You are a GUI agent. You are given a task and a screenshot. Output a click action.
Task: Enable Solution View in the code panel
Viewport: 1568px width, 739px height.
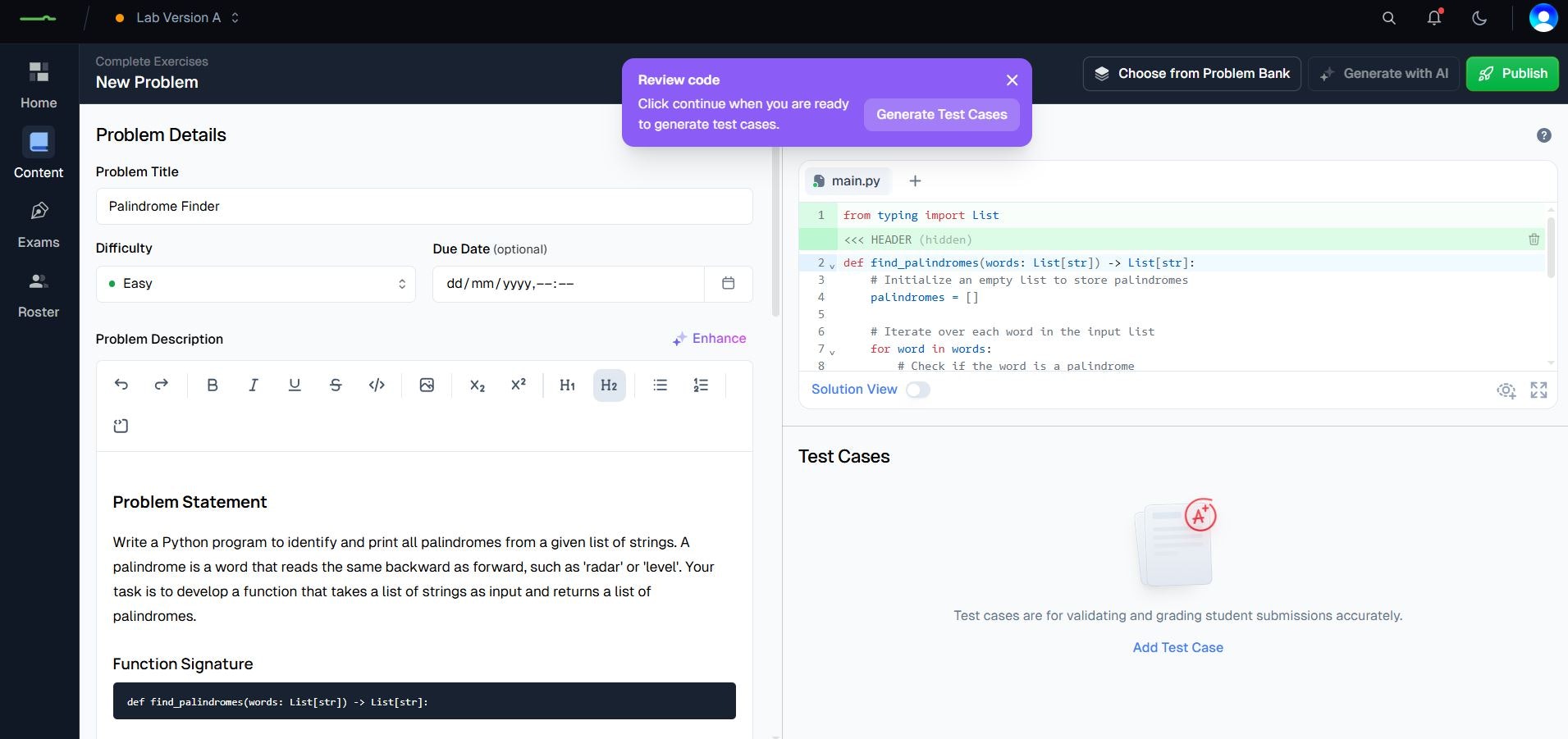[x=917, y=390]
